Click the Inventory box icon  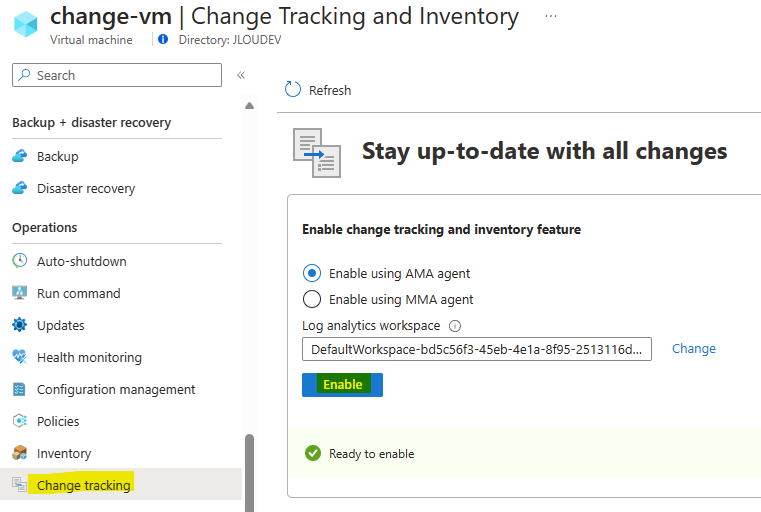pos(19,453)
